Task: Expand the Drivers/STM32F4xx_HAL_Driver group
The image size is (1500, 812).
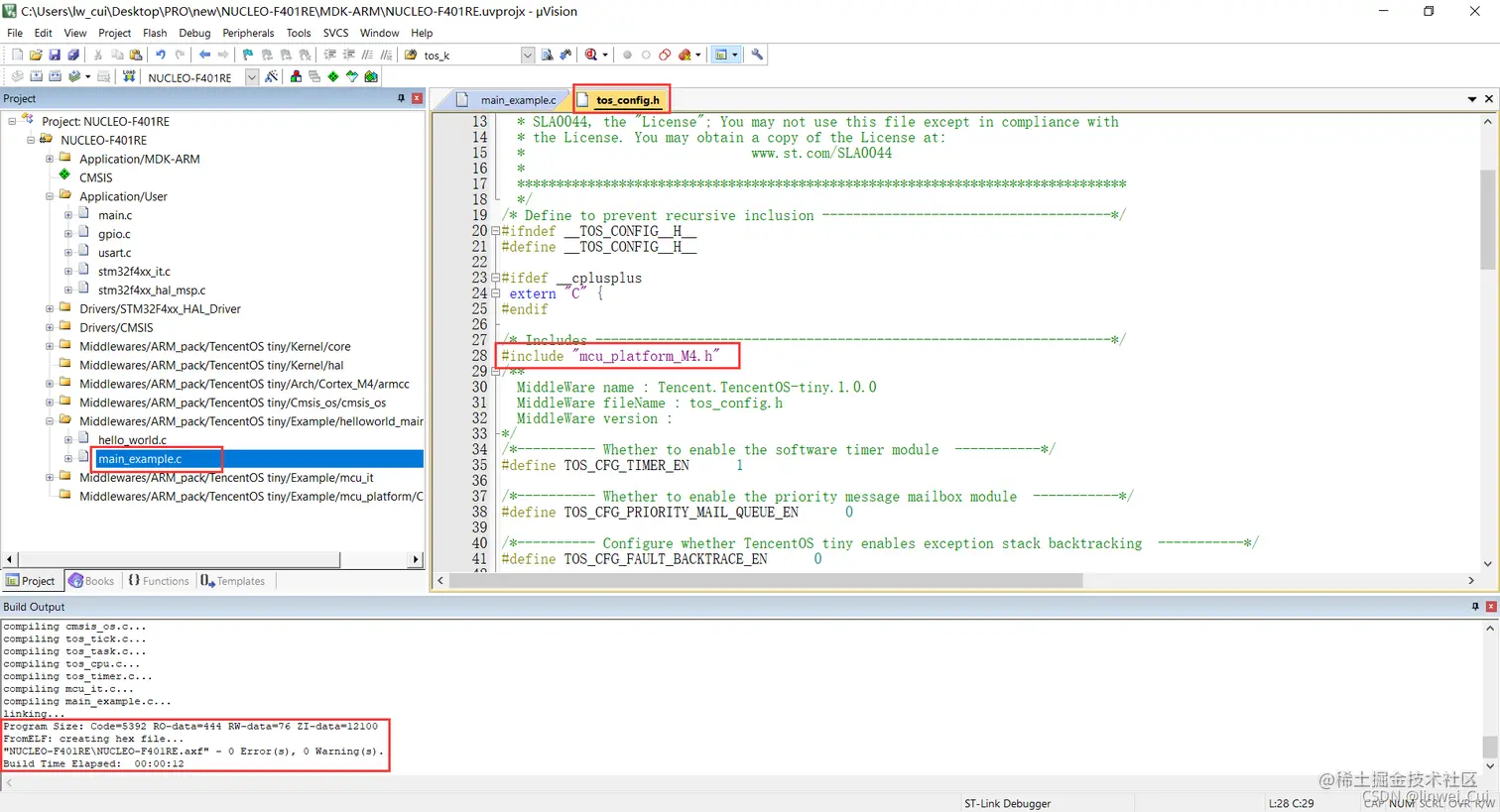Action: [x=50, y=308]
